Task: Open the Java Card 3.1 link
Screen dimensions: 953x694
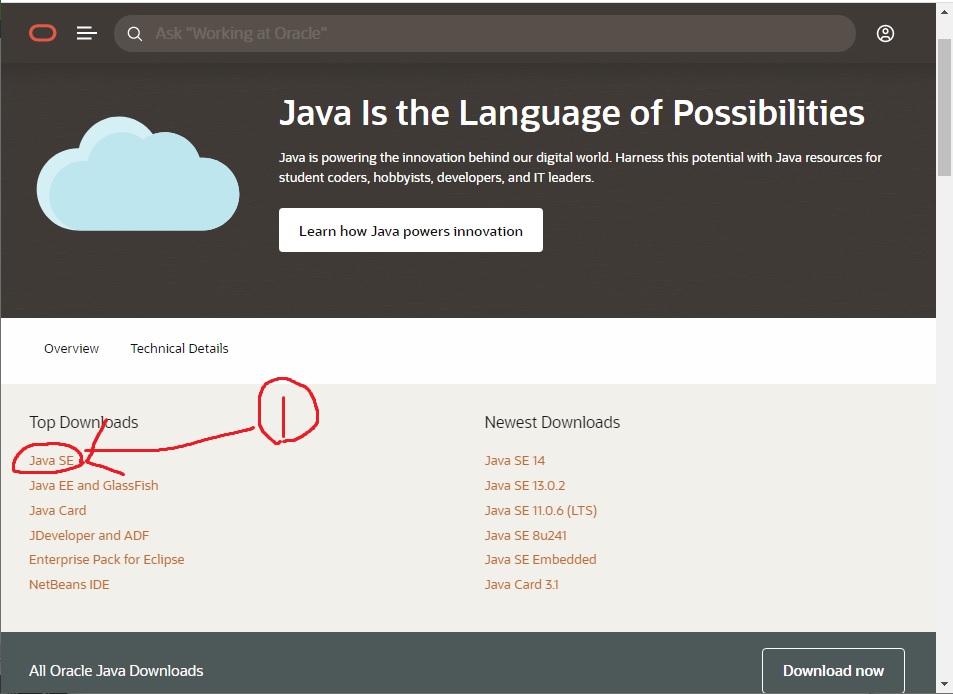Action: [x=521, y=585]
